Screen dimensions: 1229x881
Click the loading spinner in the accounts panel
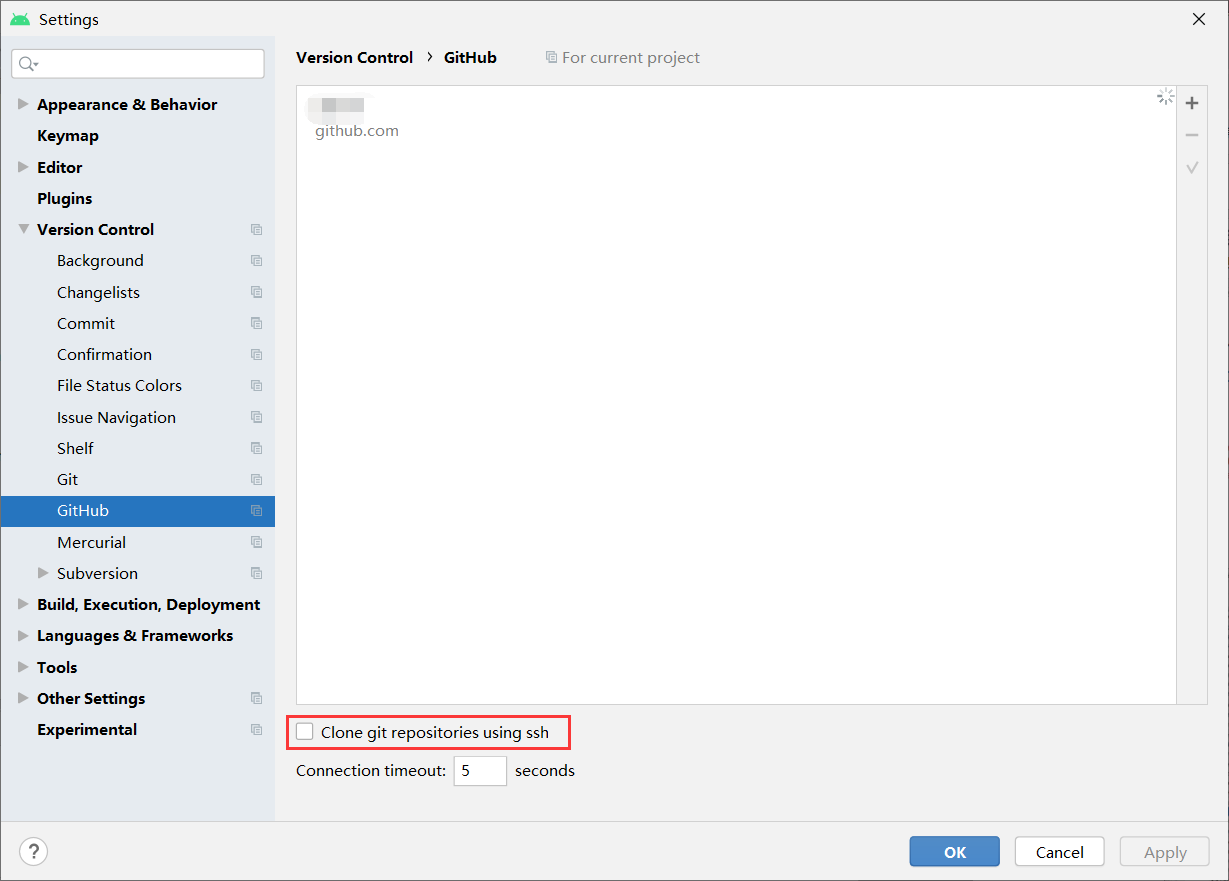tap(1165, 96)
